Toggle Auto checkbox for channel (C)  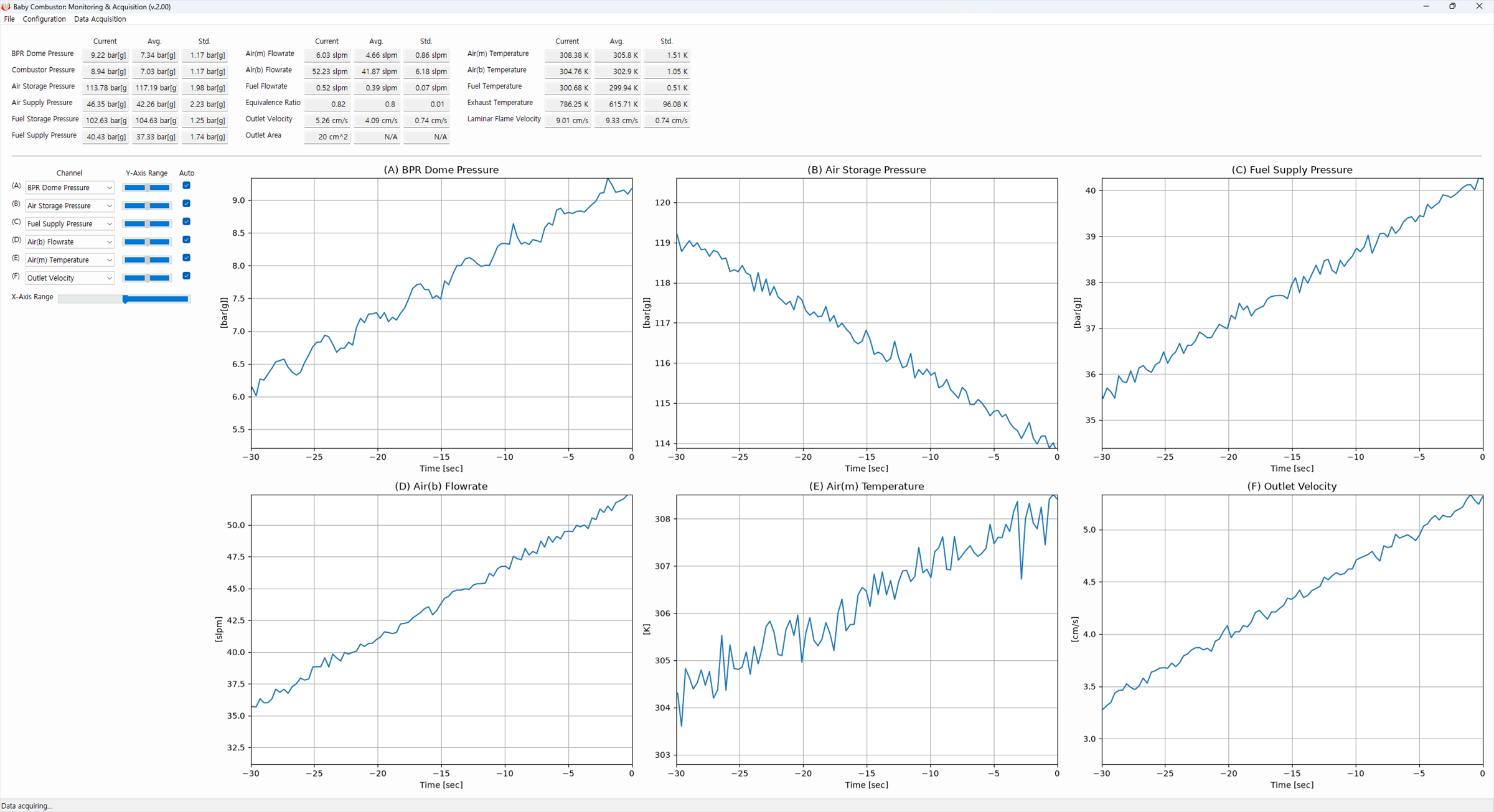pos(186,222)
